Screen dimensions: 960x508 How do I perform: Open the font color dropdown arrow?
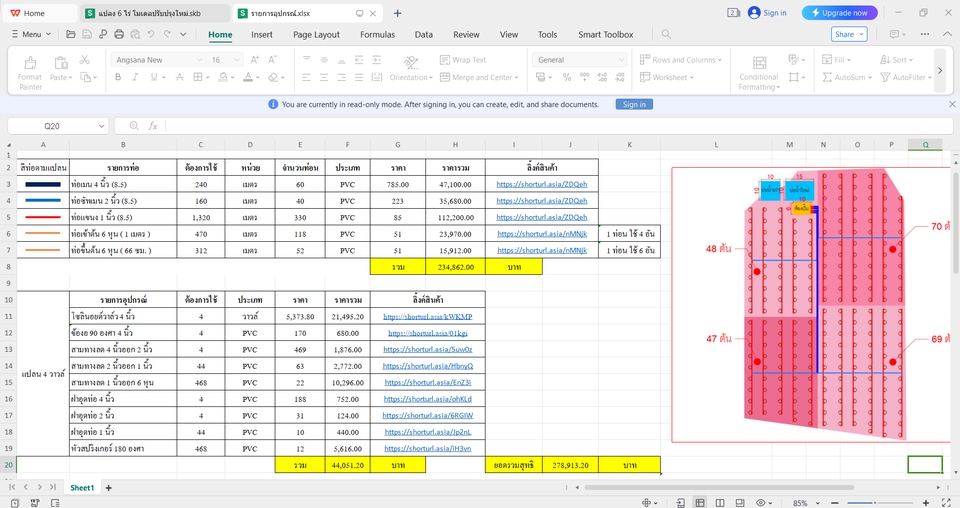click(x=257, y=77)
